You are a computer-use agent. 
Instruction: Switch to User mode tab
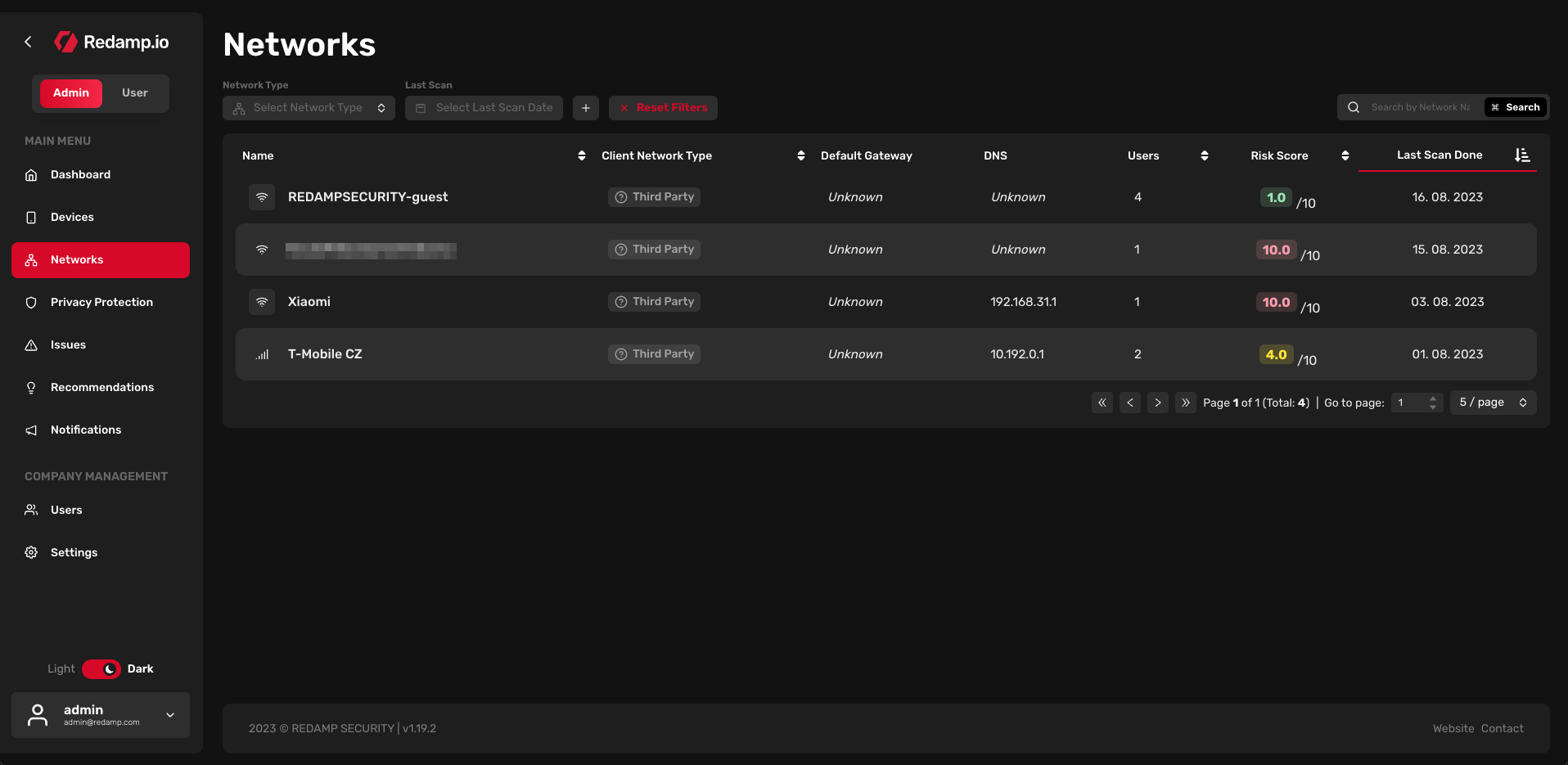(x=135, y=93)
